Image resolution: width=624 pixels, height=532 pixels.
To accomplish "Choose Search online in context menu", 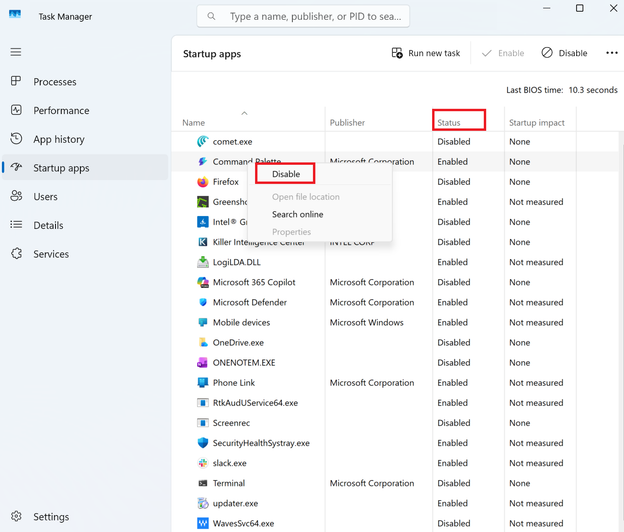I will click(297, 214).
